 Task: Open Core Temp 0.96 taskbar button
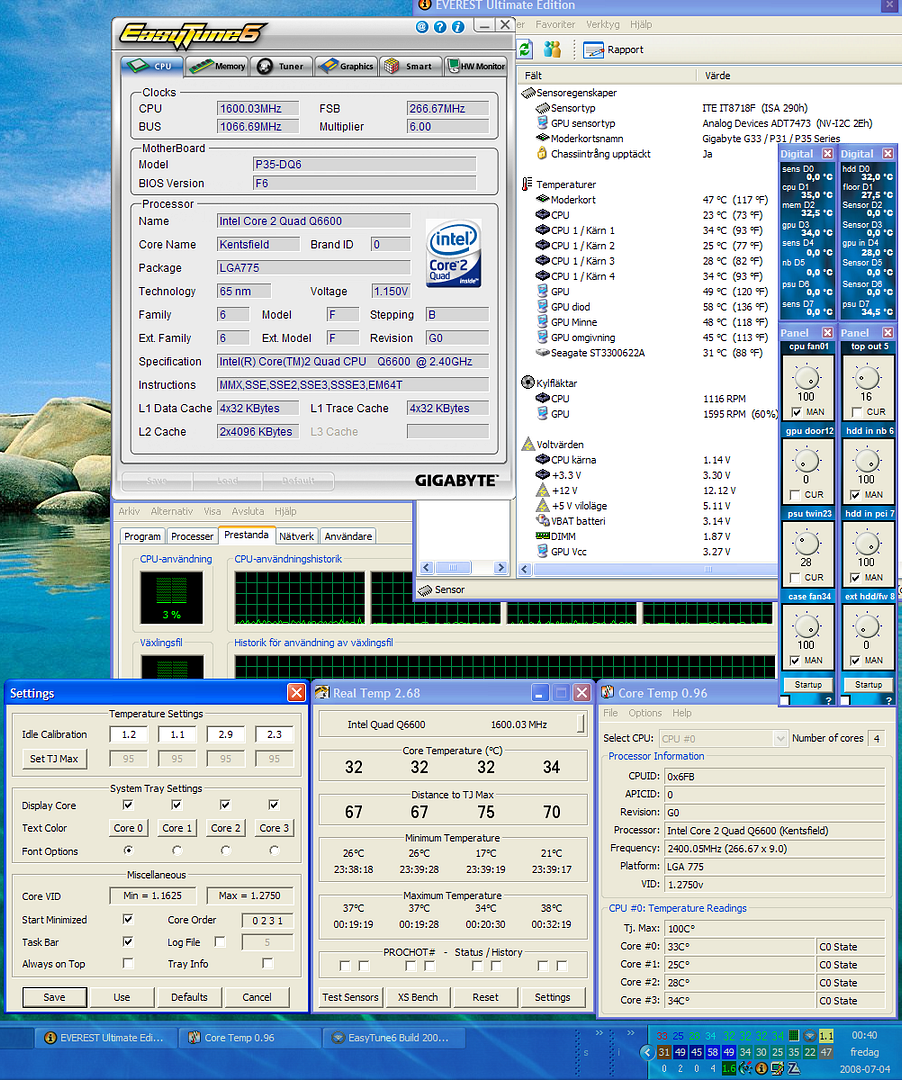coord(248,1037)
